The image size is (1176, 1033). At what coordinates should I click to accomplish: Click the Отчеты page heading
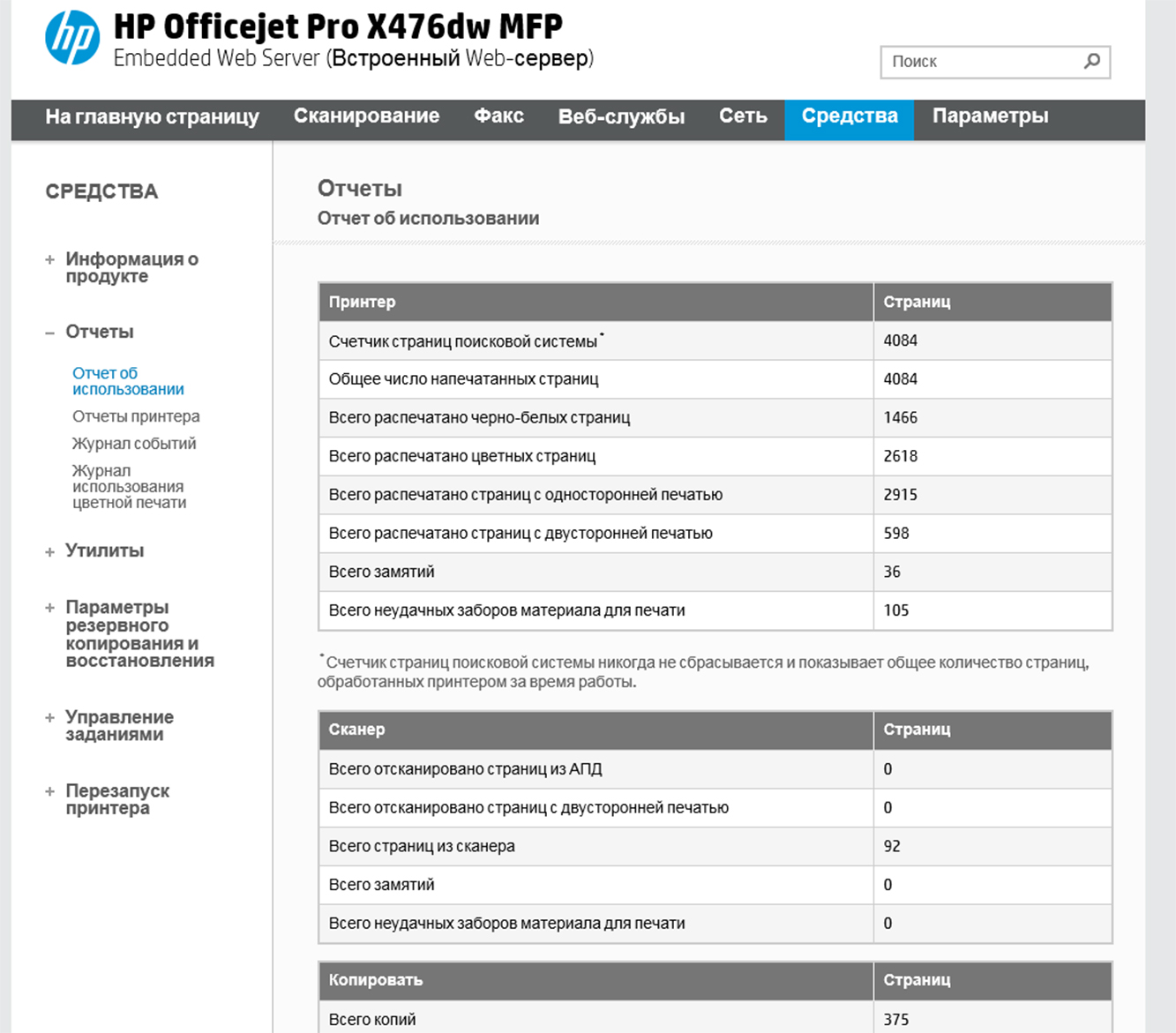pos(360,188)
